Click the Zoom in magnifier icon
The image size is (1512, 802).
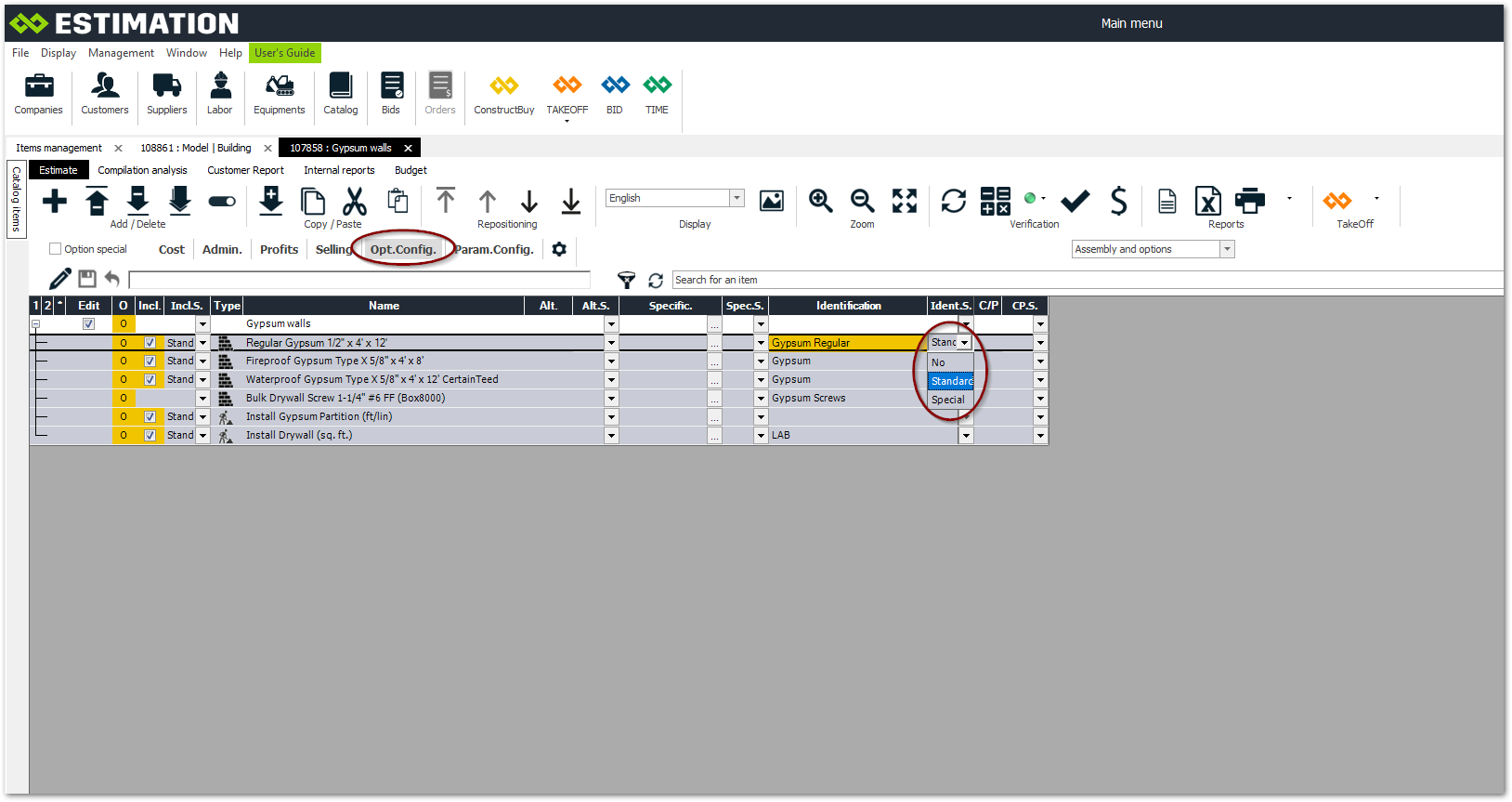pyautogui.click(x=820, y=201)
